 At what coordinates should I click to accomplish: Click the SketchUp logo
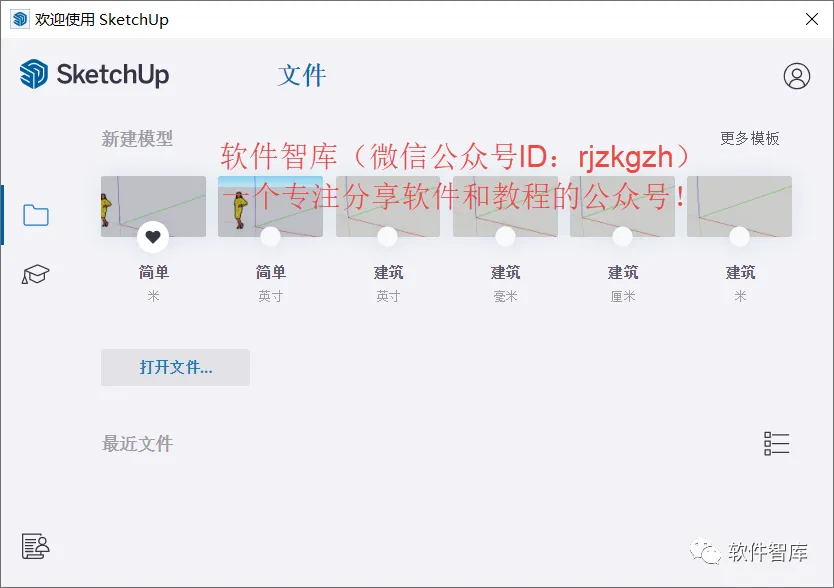94,74
